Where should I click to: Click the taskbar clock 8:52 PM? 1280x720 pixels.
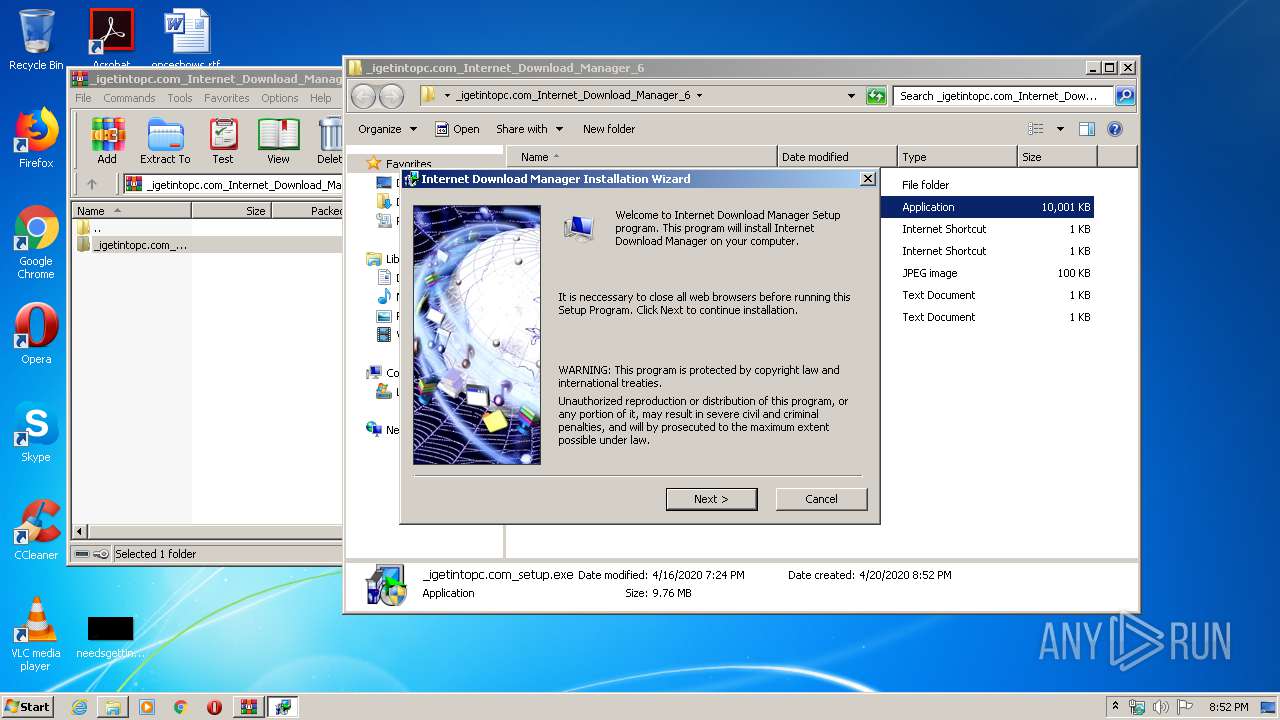pyautogui.click(x=1228, y=707)
